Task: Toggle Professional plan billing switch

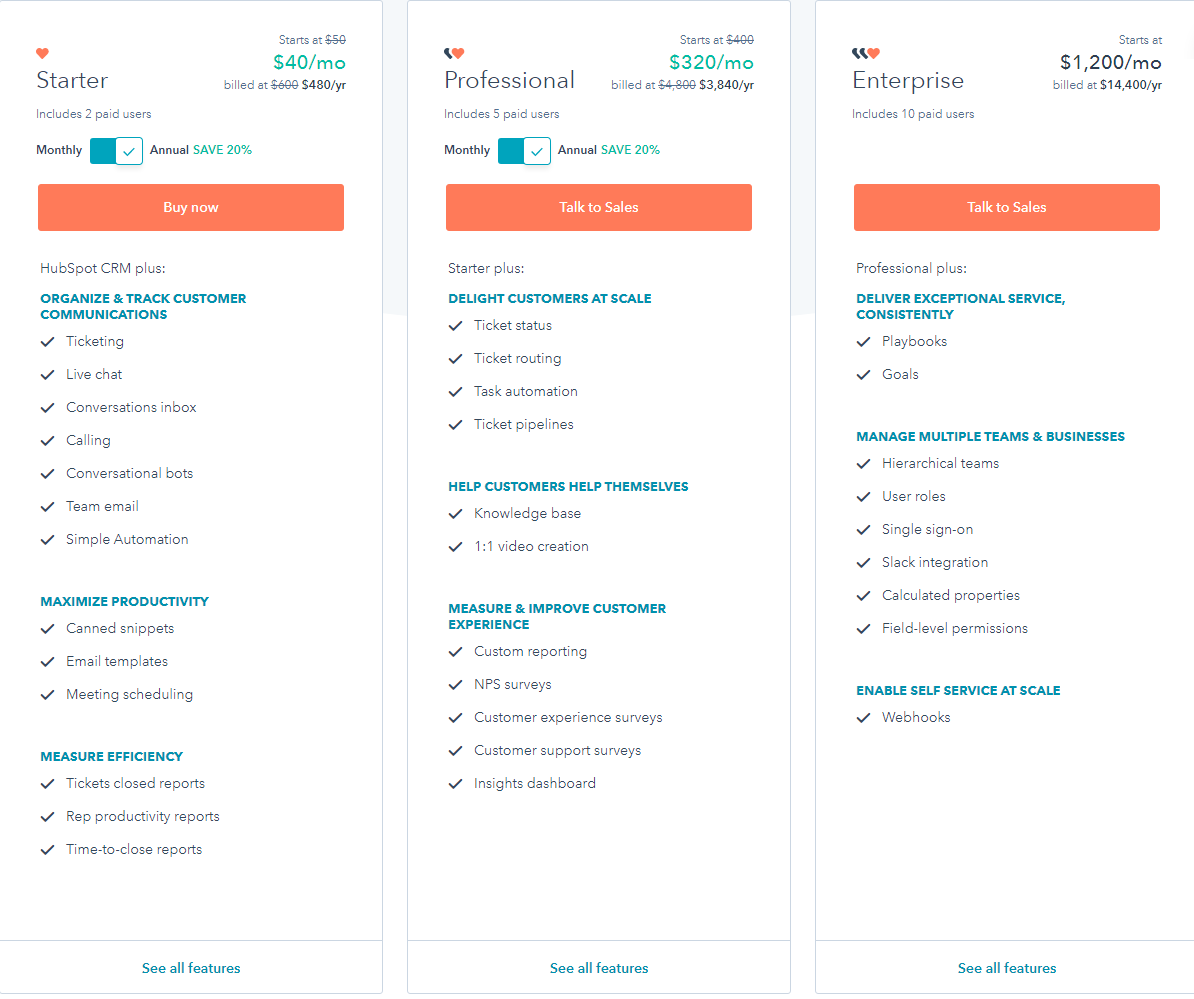Action: pos(524,150)
